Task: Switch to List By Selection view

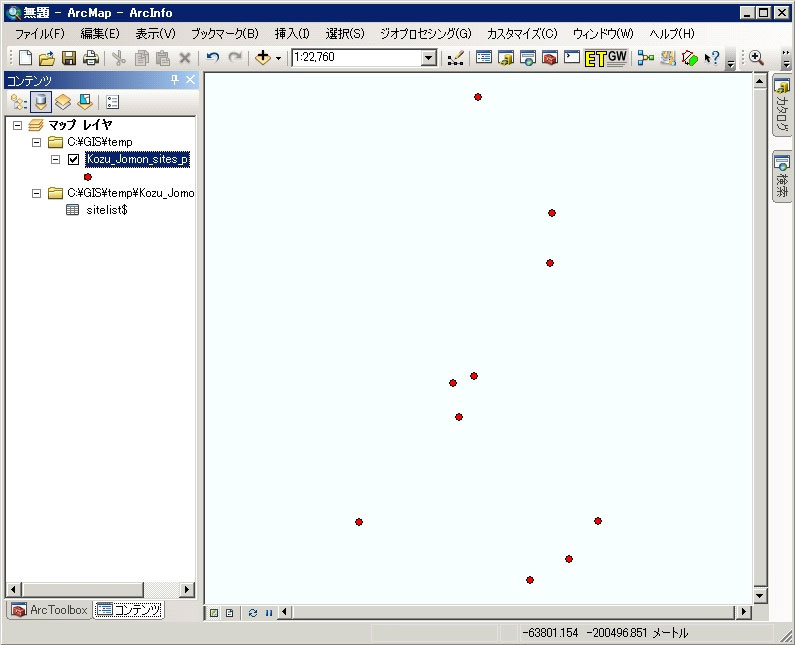Action: click(x=85, y=102)
